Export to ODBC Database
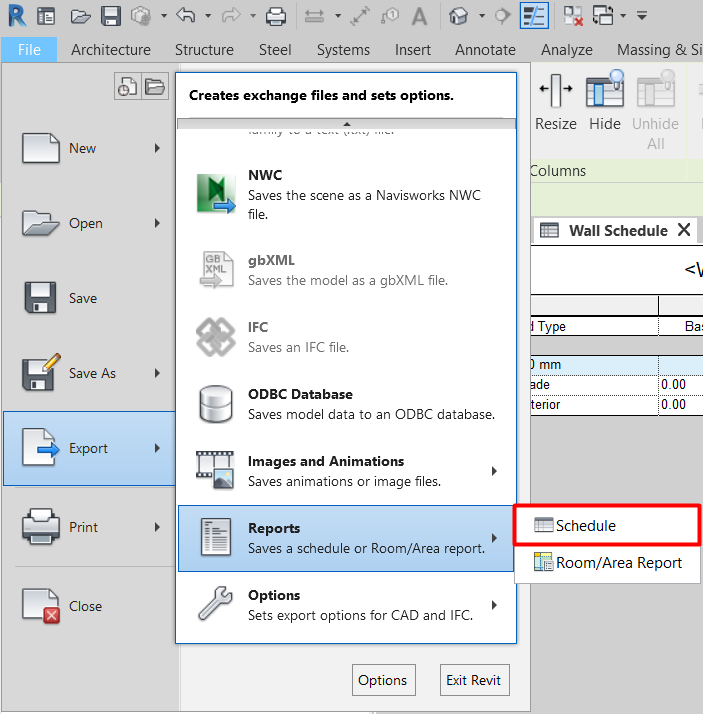Image resolution: width=703 pixels, height=714 pixels. [346, 404]
